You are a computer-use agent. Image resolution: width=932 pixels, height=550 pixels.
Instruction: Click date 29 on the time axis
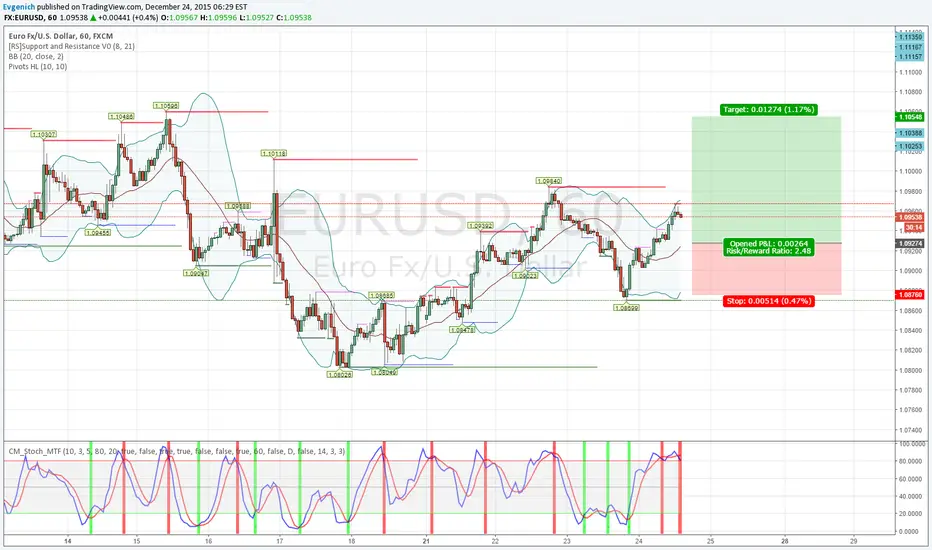(x=854, y=541)
